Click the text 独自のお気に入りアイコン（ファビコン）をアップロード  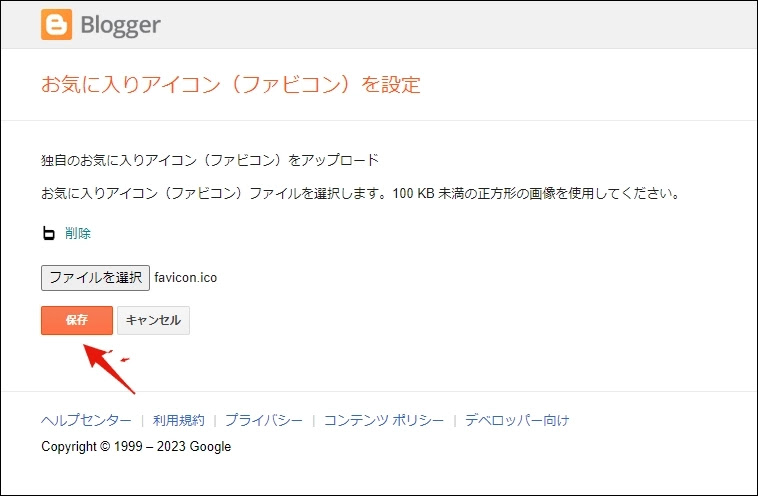pyautogui.click(x=210, y=160)
